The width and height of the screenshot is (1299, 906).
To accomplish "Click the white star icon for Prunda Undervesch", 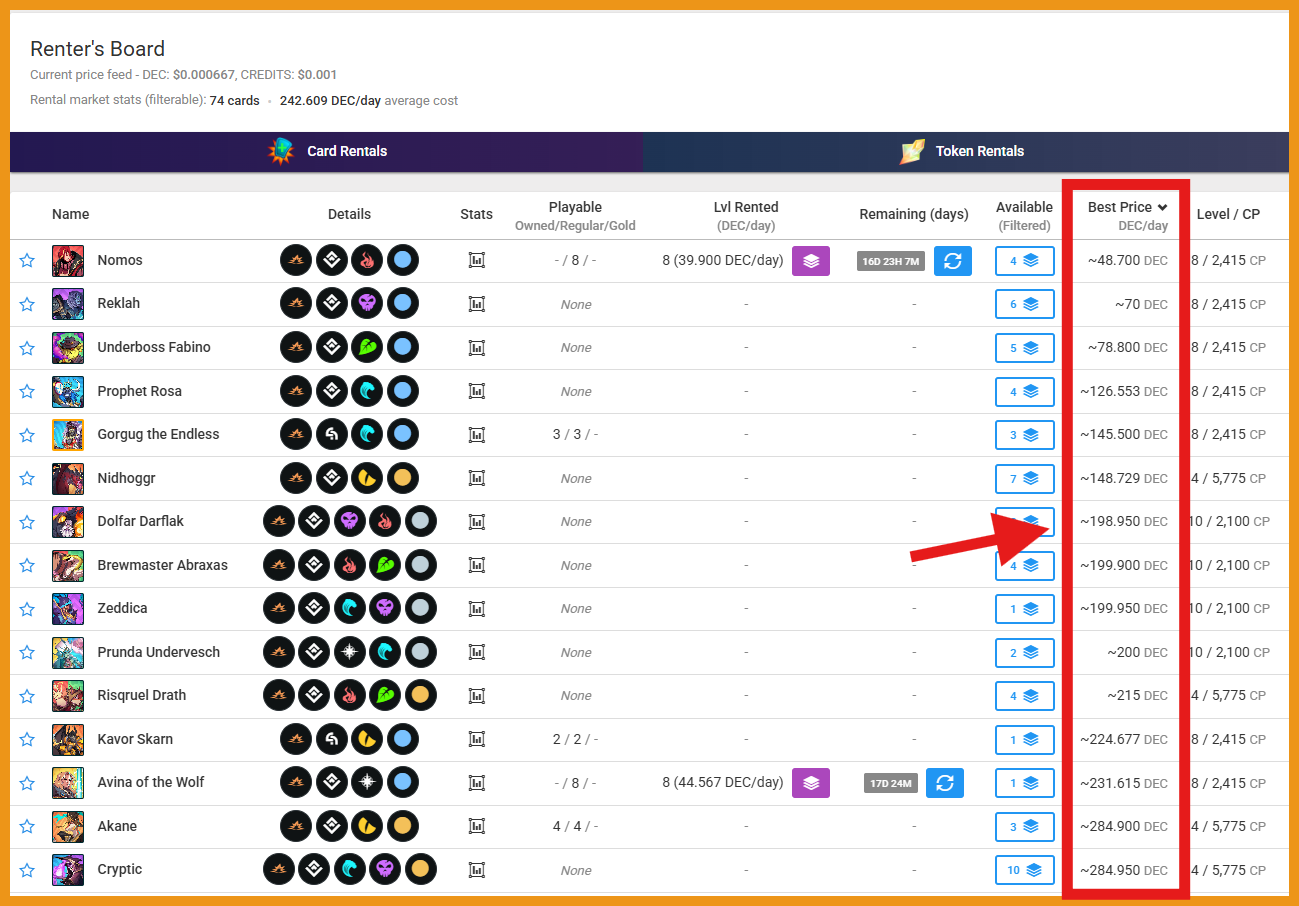I will pos(350,652).
